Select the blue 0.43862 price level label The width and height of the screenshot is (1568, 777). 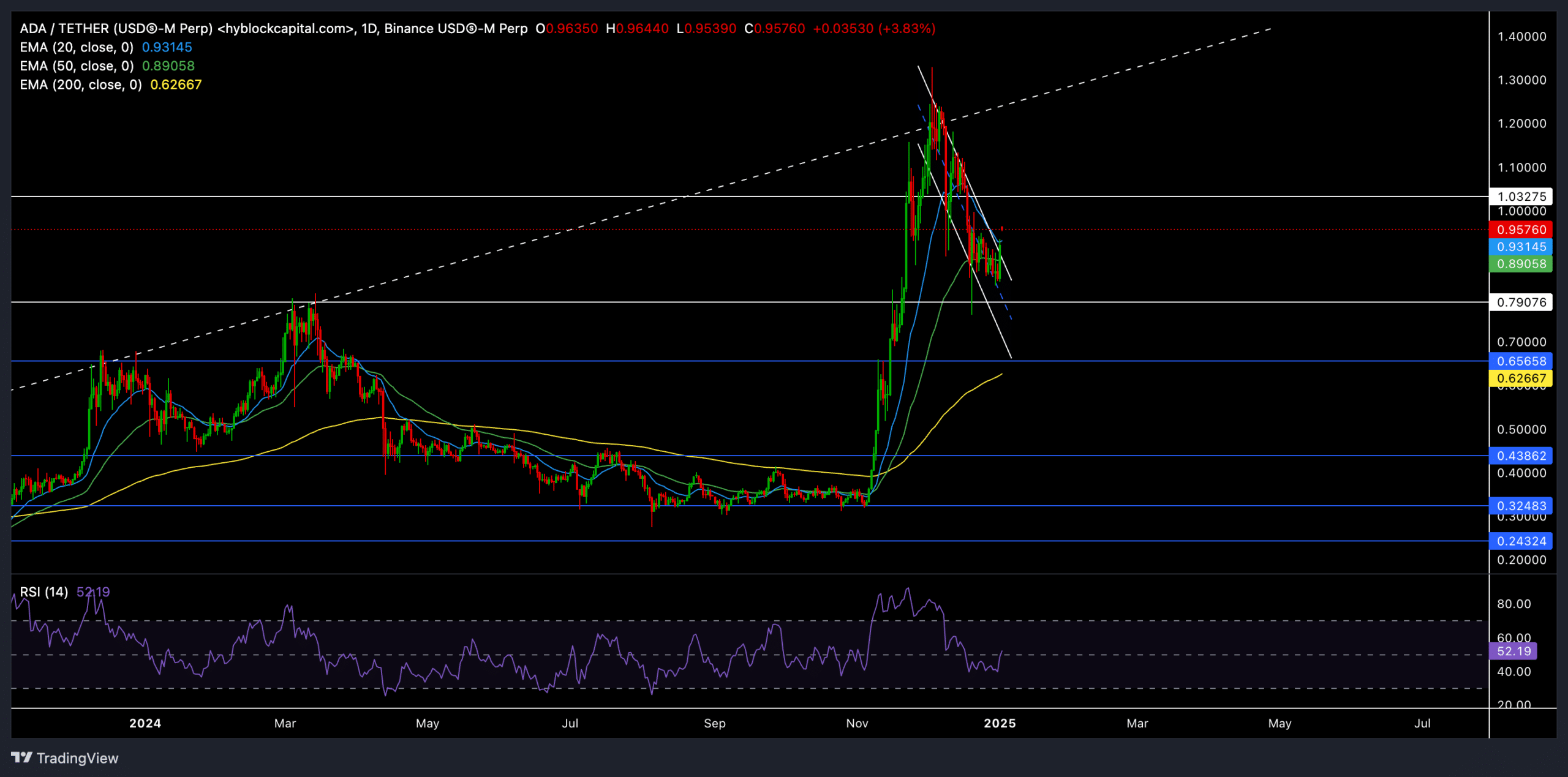point(1521,456)
